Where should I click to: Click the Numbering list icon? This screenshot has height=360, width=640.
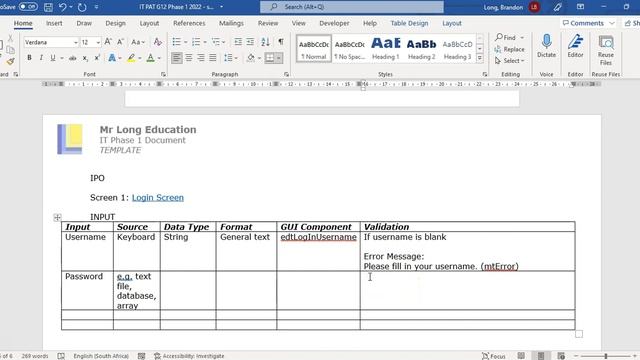click(196, 42)
